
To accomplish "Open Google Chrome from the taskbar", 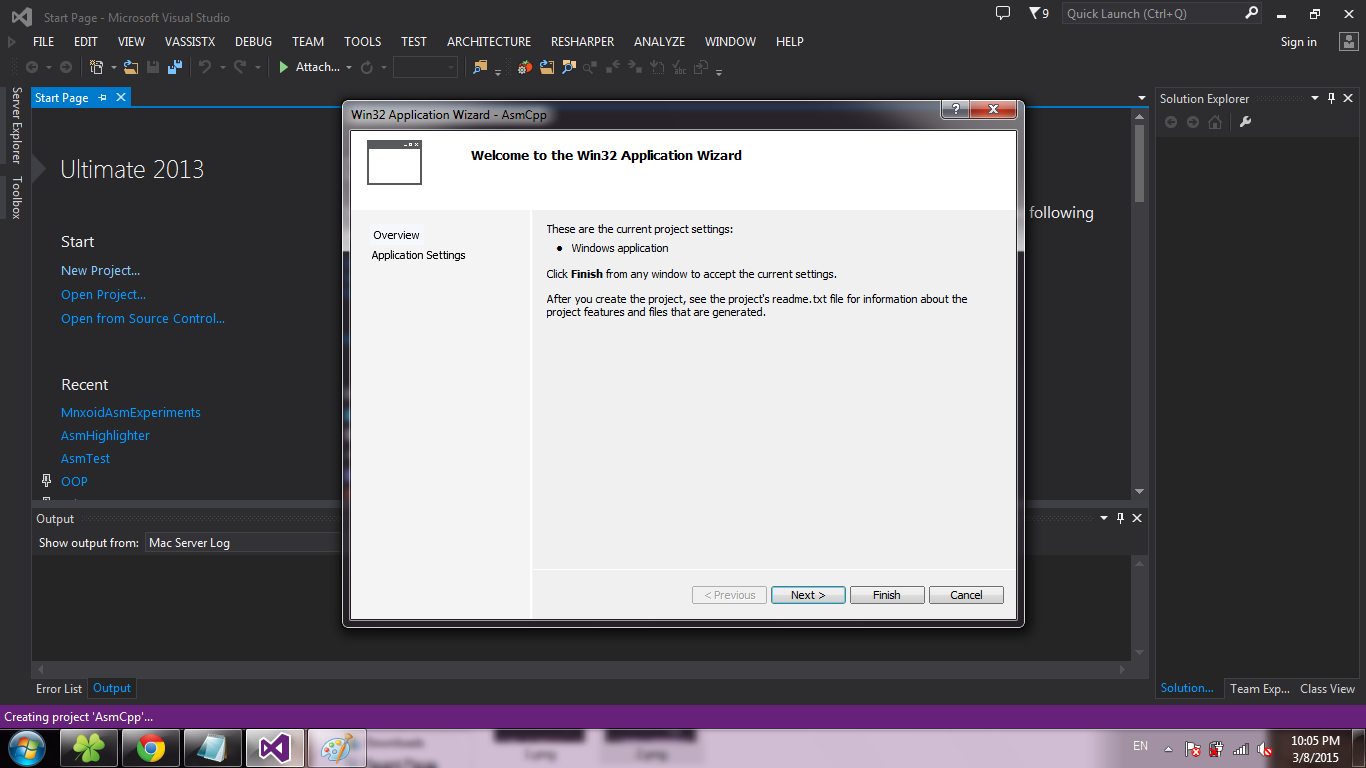I will [152, 748].
